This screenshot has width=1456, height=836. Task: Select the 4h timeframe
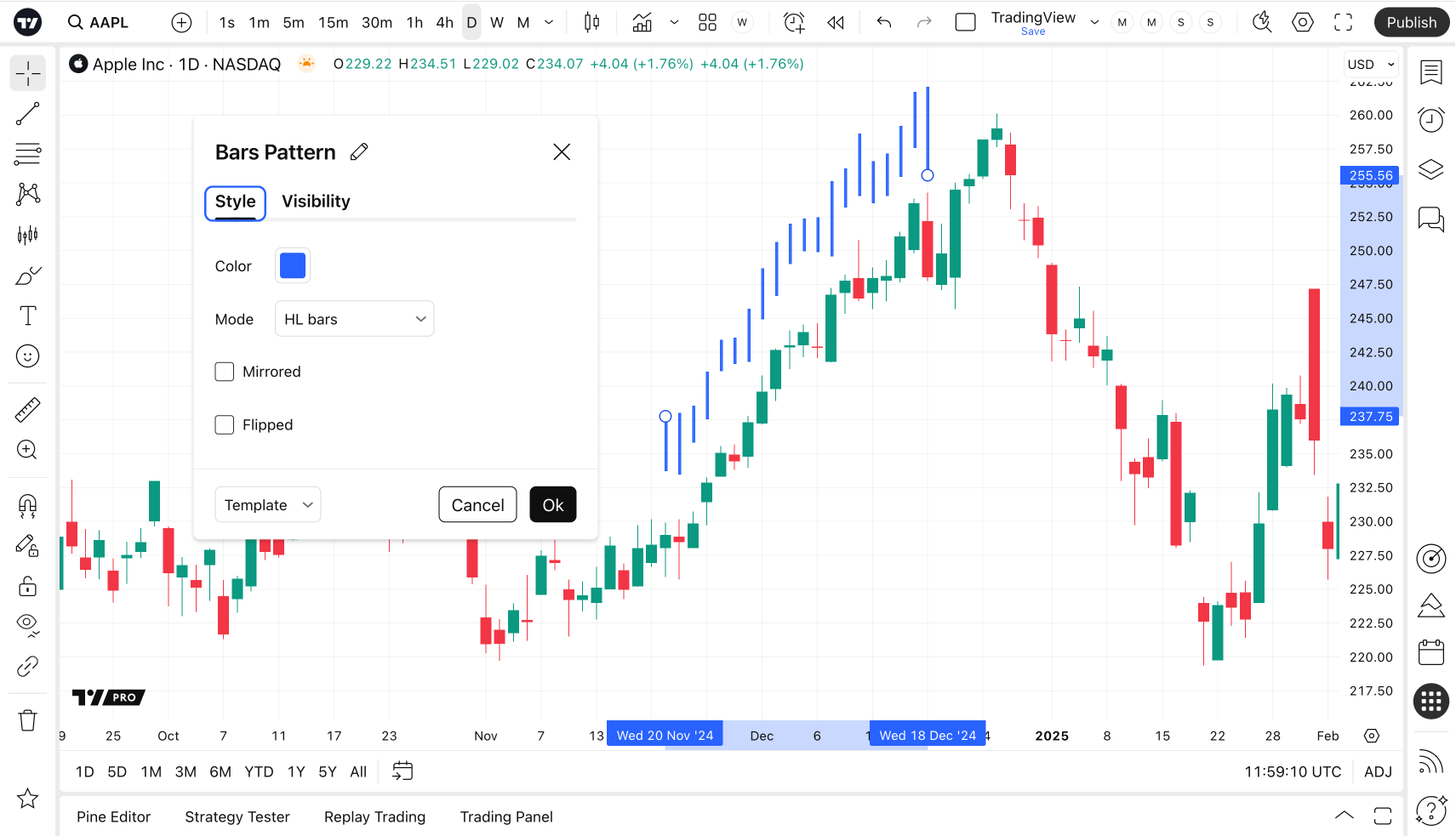coord(445,22)
